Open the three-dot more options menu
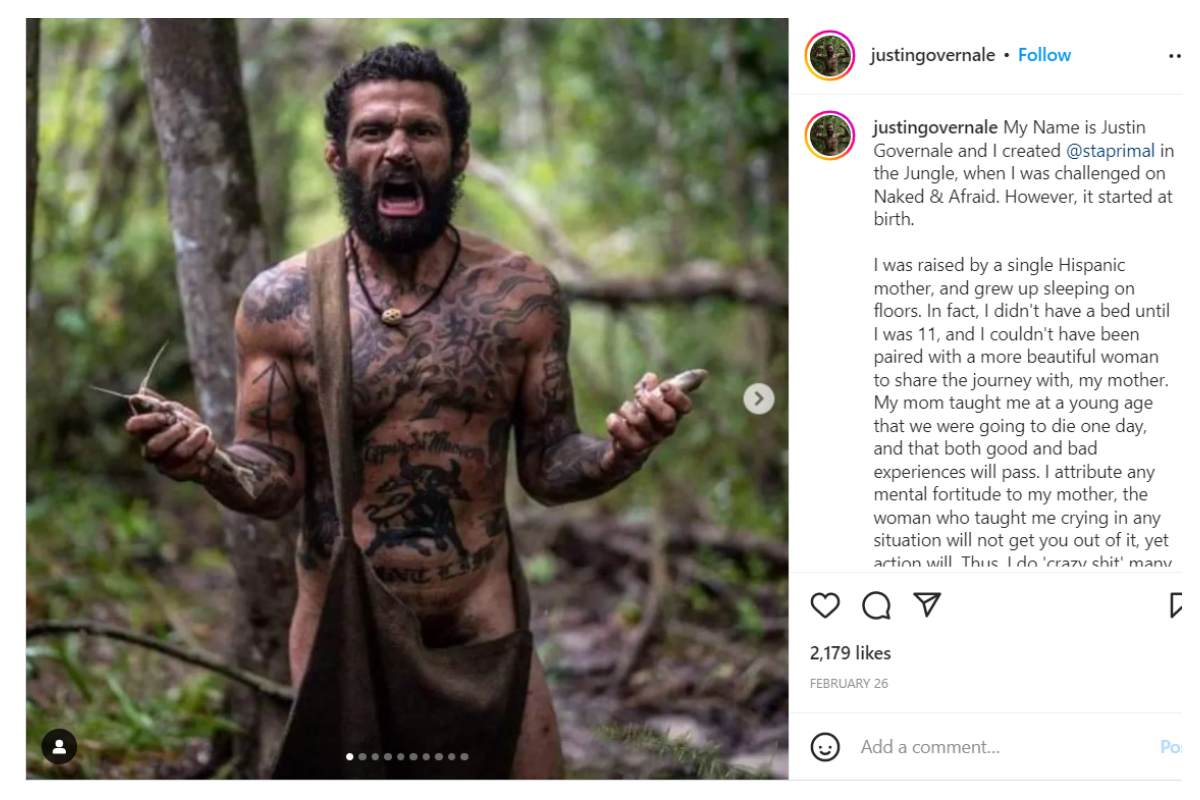This screenshot has width=1200, height=800. 1175,56
